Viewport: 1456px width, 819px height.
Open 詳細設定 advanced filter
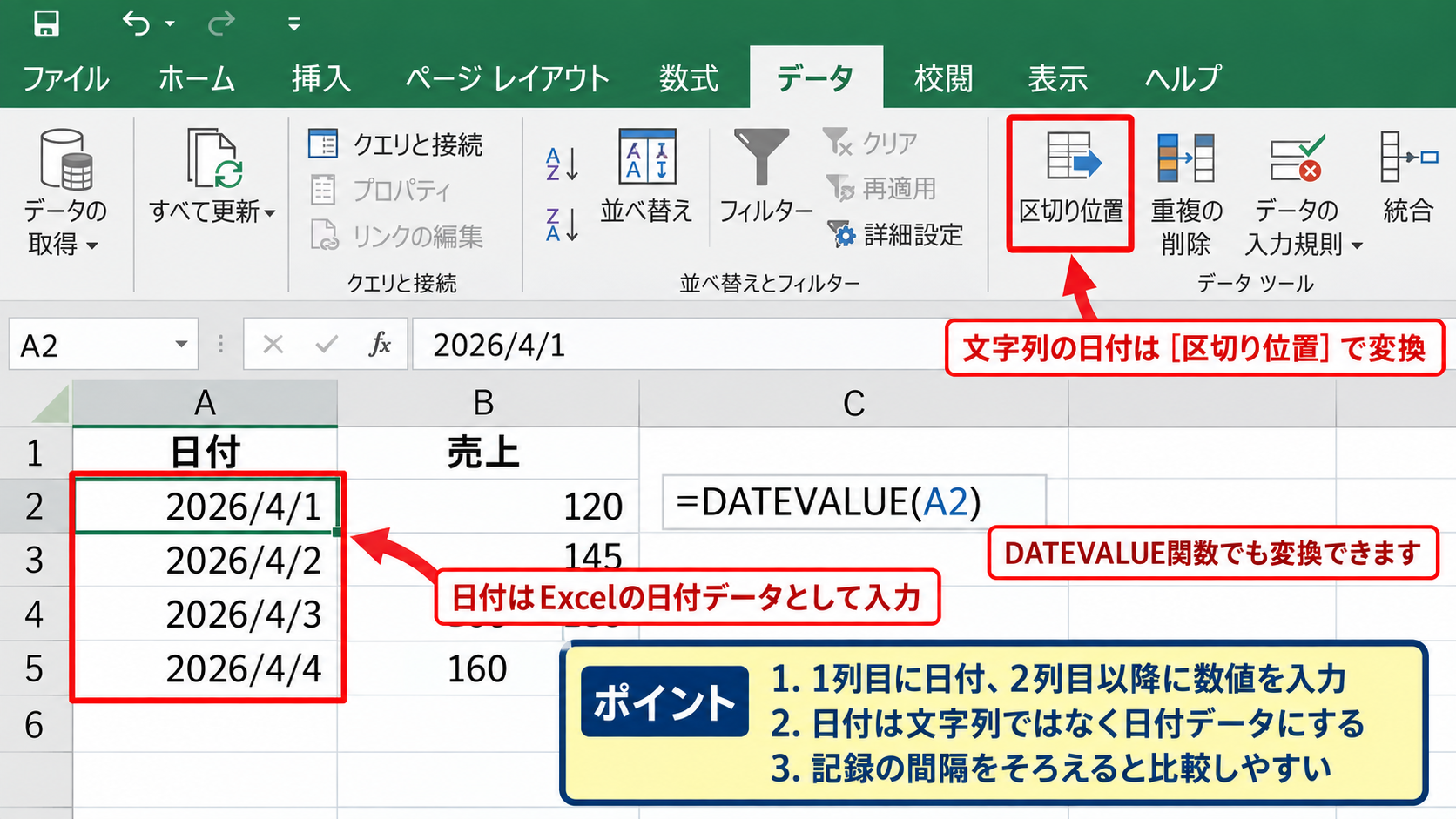point(896,234)
